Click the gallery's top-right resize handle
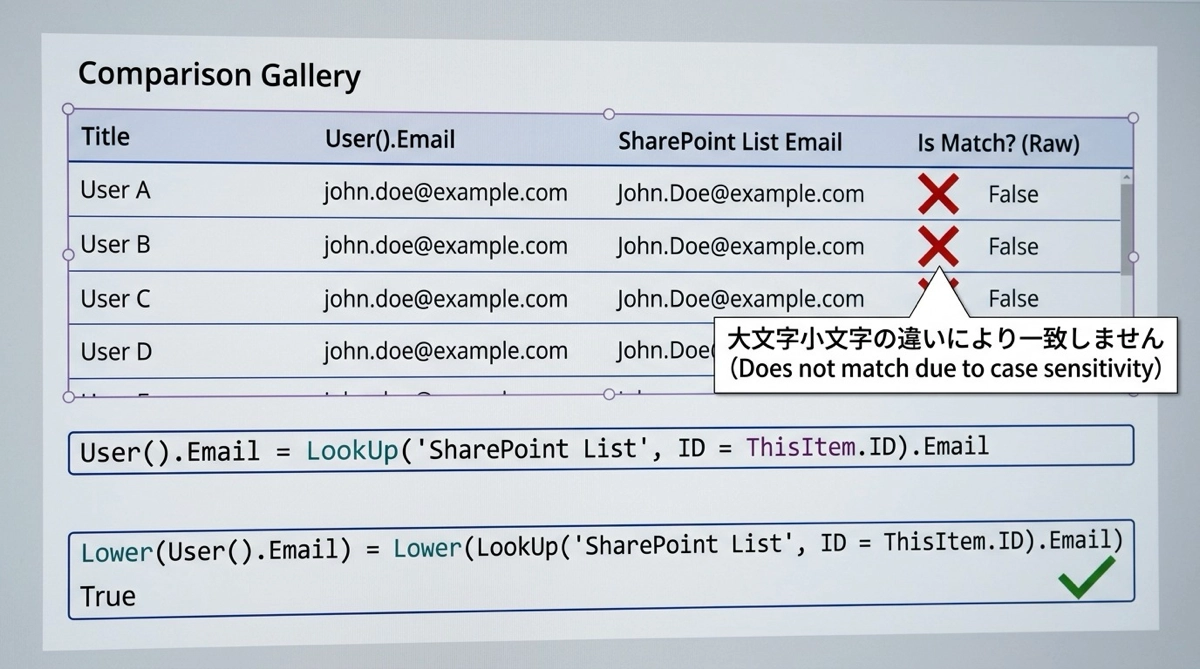 point(1133,118)
